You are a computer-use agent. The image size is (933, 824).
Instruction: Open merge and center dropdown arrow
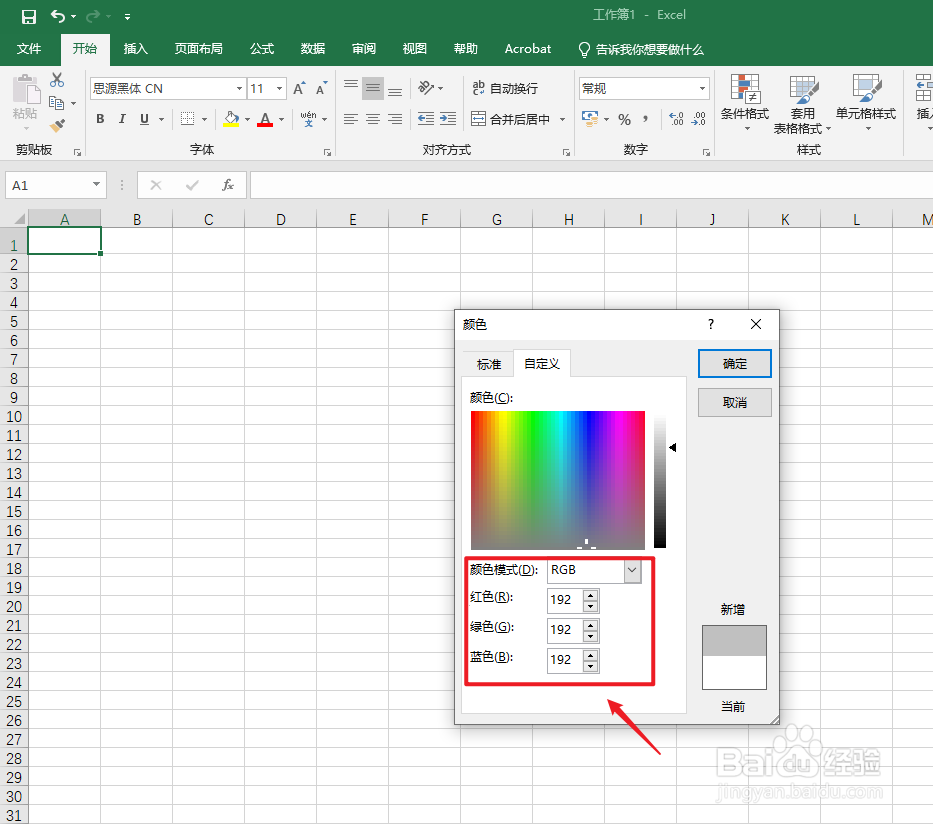click(562, 120)
